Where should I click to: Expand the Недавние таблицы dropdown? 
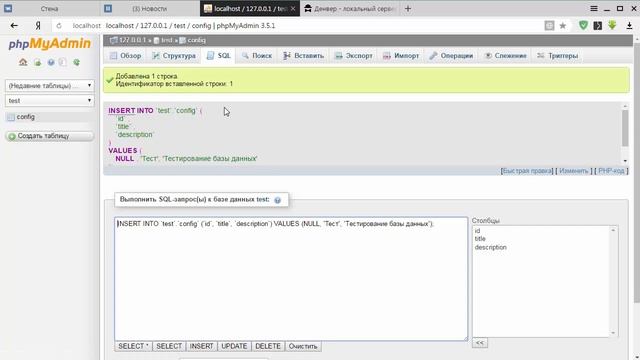49,86
